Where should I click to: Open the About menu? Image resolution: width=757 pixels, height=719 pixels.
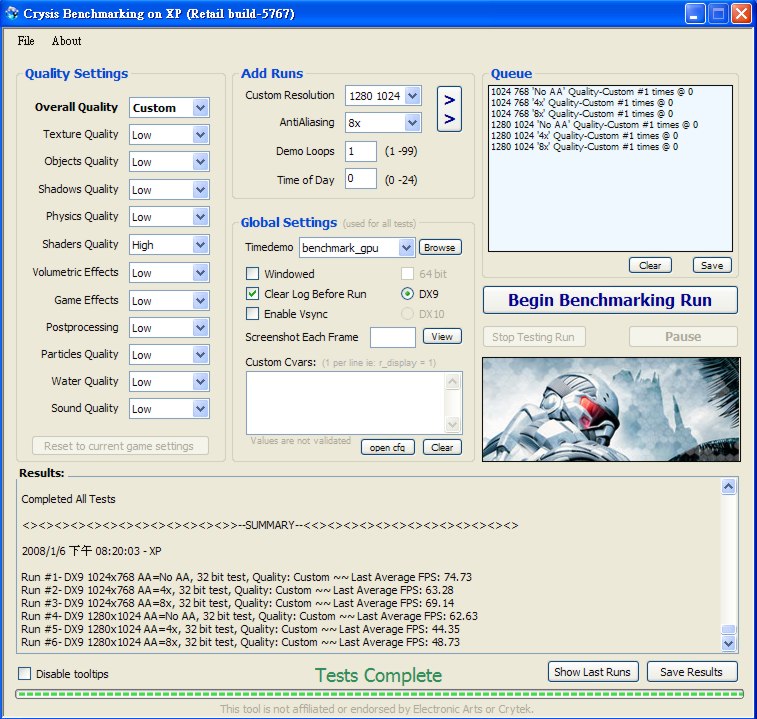coord(67,41)
